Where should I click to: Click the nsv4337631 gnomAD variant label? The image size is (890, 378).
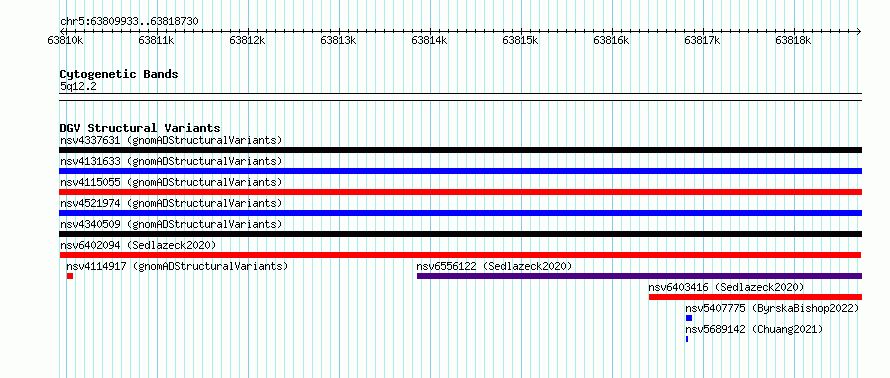point(171,140)
